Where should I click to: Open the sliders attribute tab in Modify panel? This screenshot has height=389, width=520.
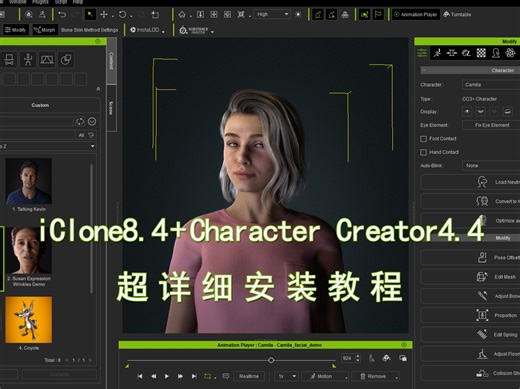click(x=422, y=53)
